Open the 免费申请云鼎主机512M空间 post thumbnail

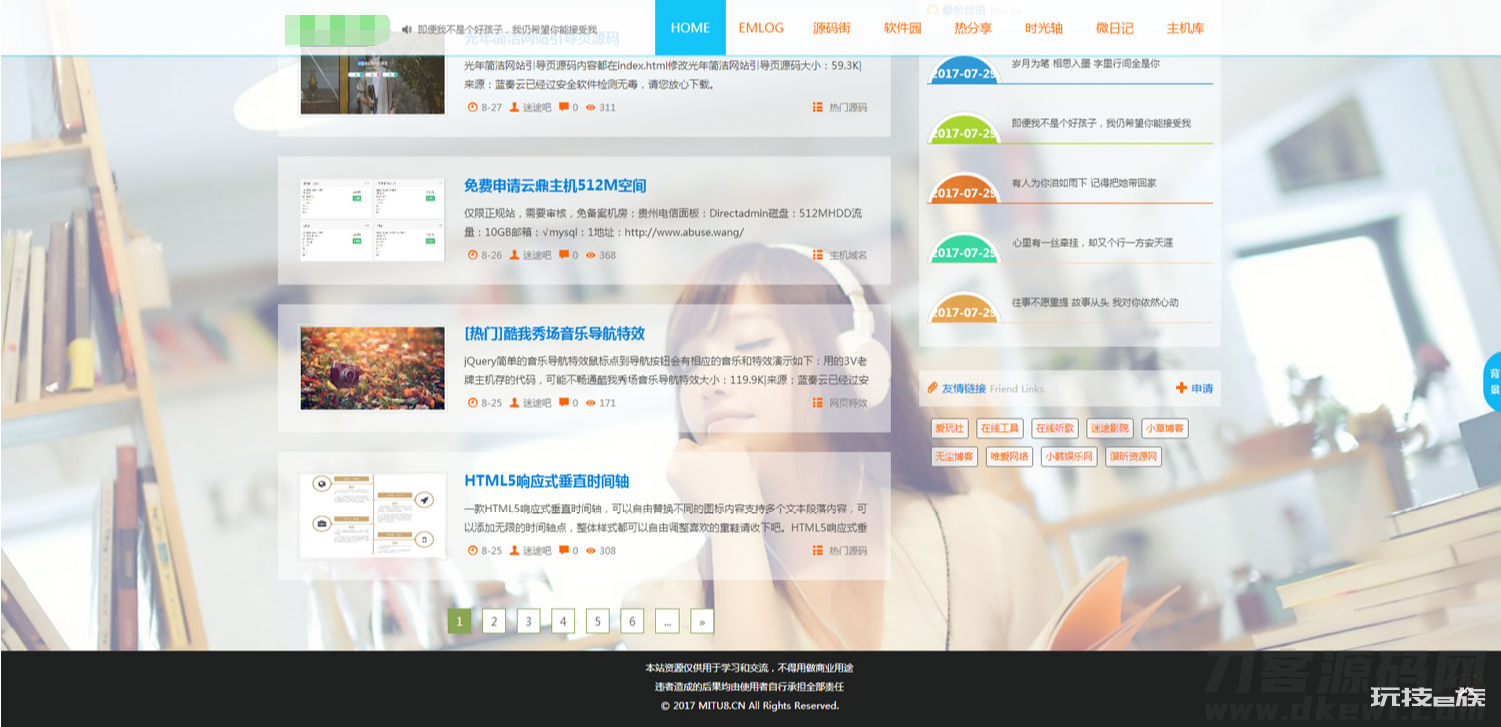click(x=372, y=220)
